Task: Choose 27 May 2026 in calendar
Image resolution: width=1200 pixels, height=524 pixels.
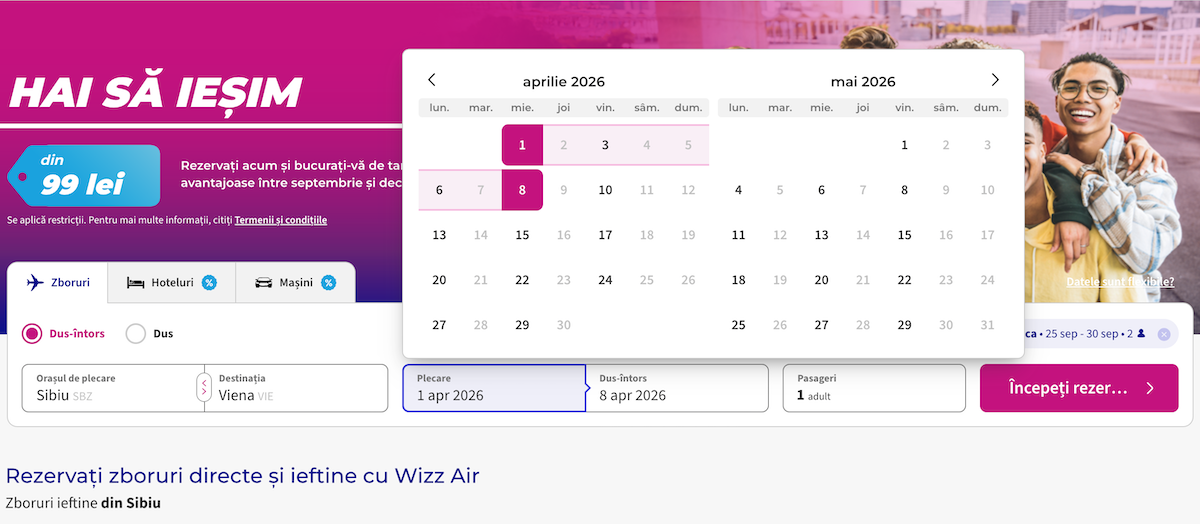Action: tap(821, 325)
